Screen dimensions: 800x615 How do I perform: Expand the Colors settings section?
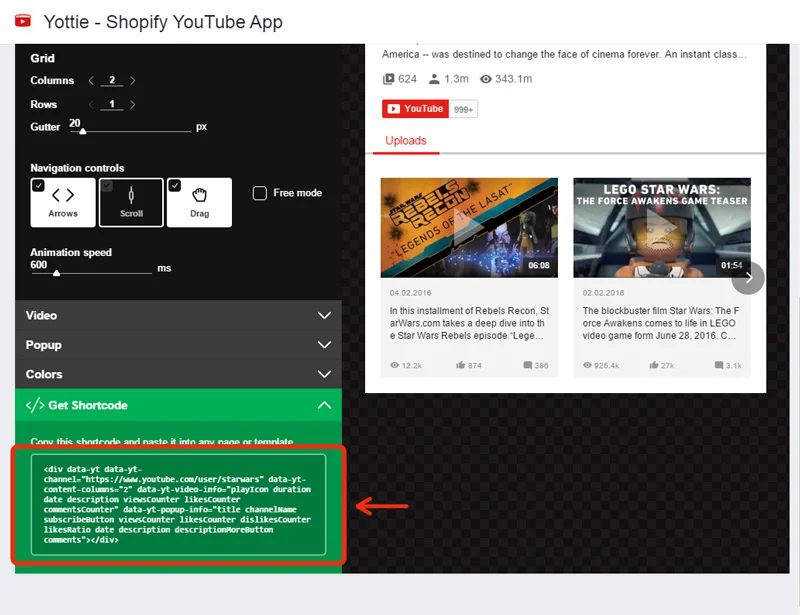coord(178,374)
